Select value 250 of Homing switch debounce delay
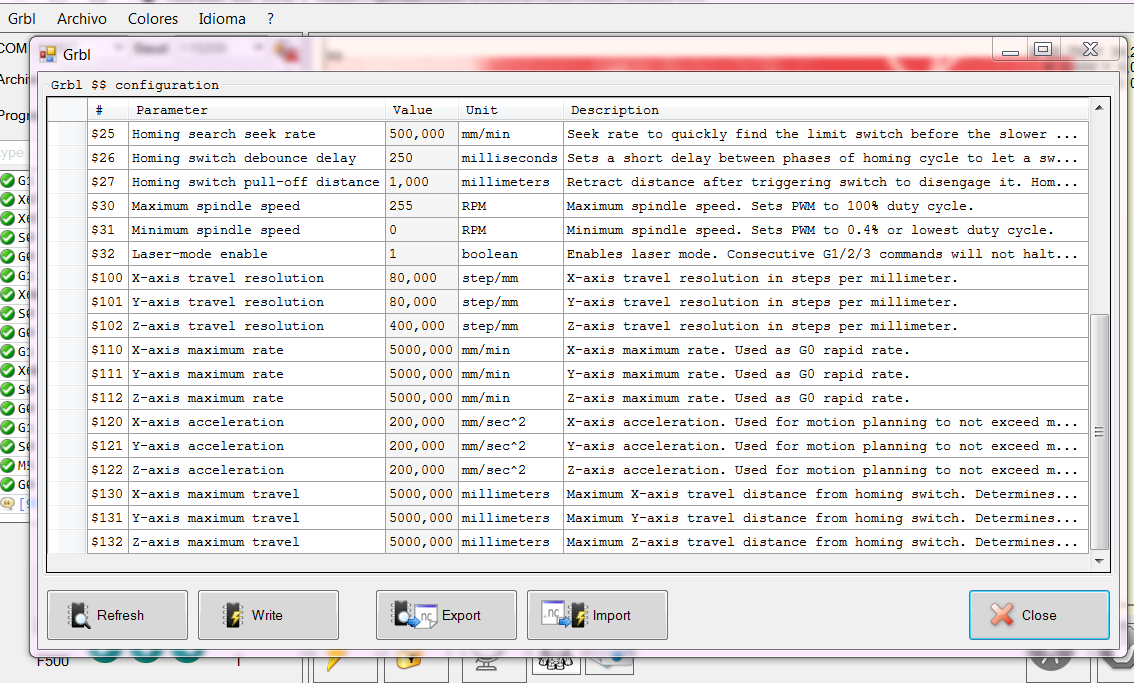The height and width of the screenshot is (683, 1134). click(422, 158)
